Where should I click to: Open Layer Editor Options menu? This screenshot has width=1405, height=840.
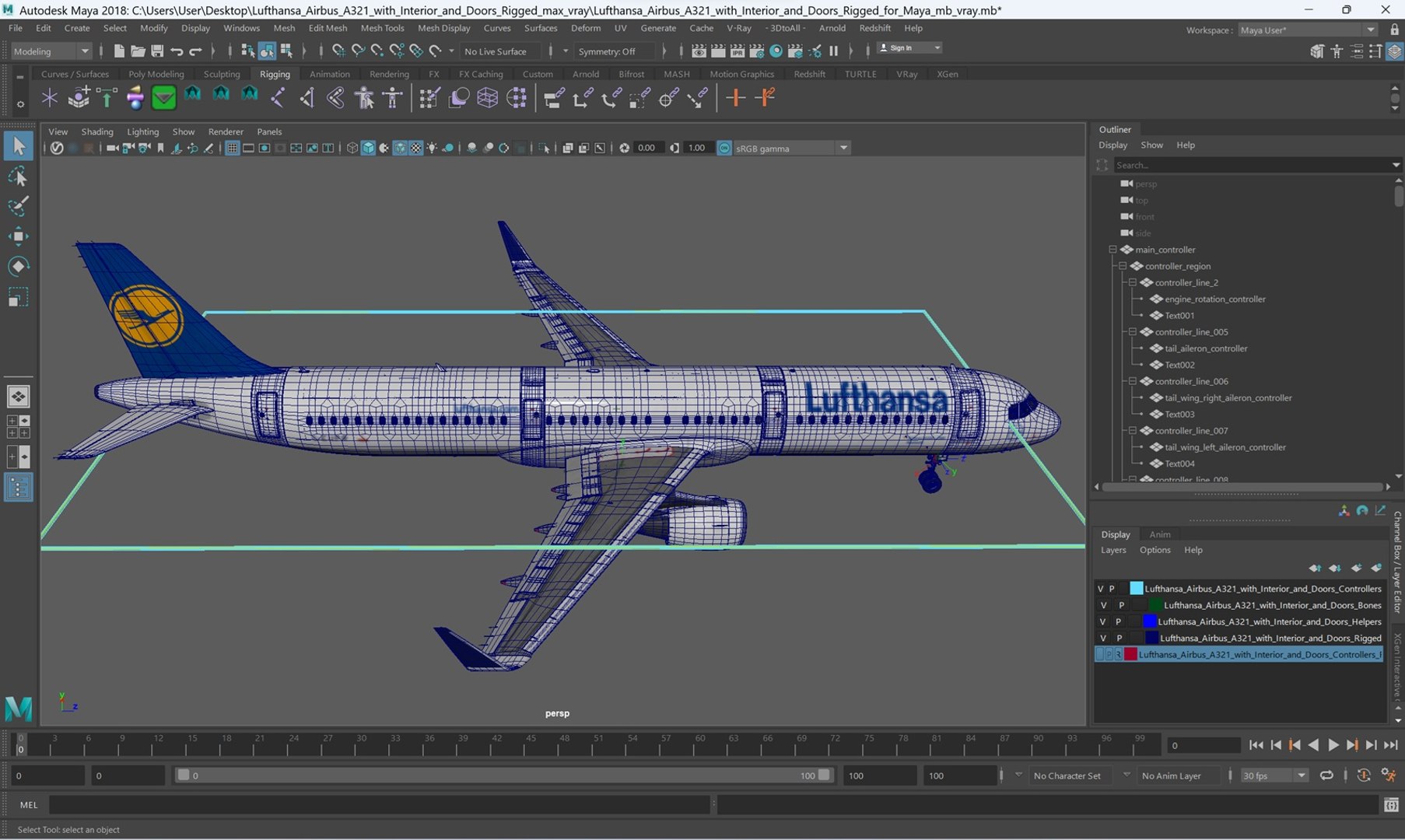tap(1154, 550)
